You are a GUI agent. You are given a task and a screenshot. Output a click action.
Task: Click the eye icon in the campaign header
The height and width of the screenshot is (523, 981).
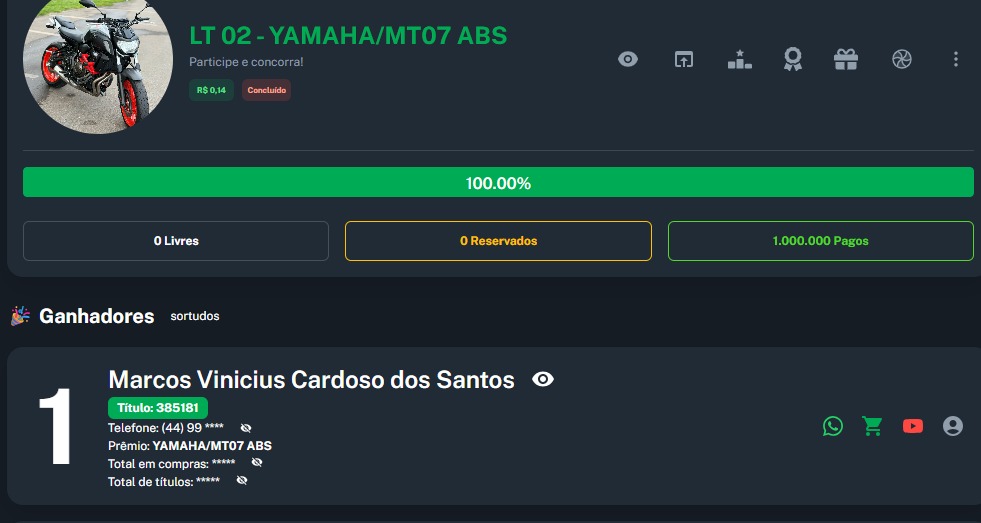point(628,59)
